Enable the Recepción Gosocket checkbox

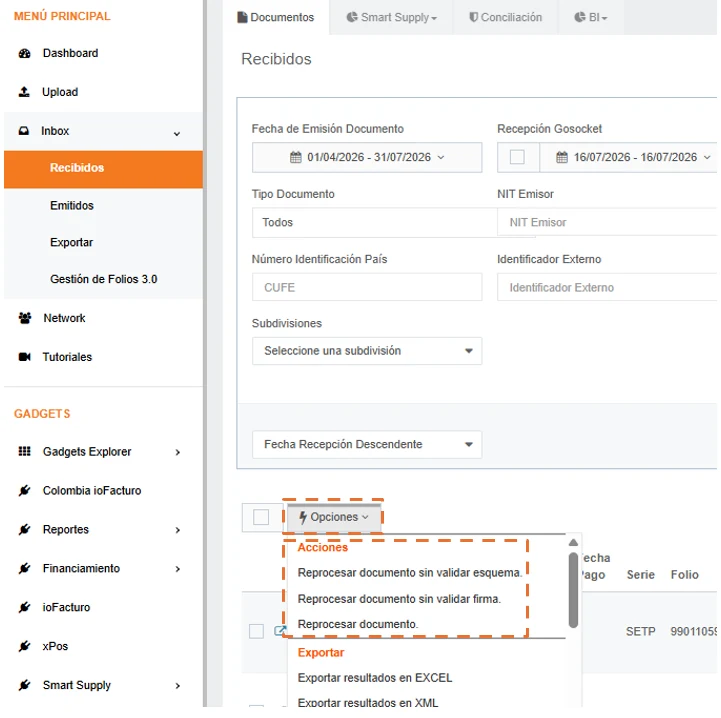point(517,157)
